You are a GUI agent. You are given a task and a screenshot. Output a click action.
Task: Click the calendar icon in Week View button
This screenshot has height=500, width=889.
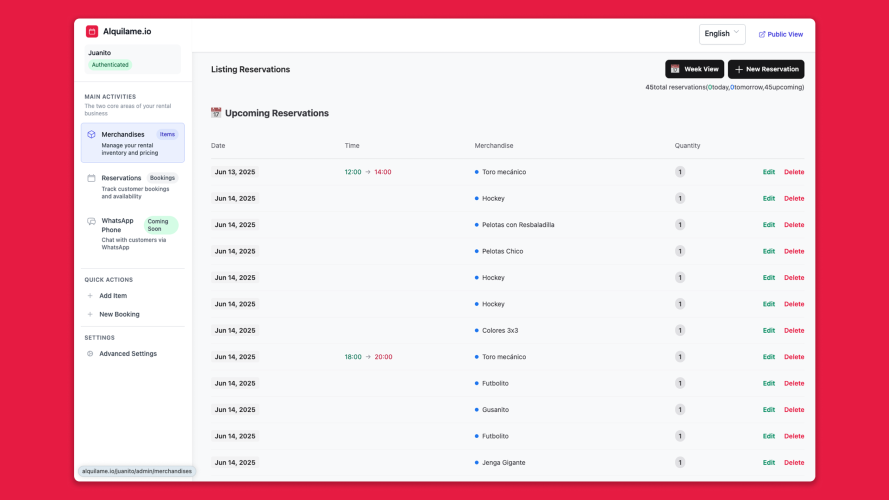click(675, 69)
